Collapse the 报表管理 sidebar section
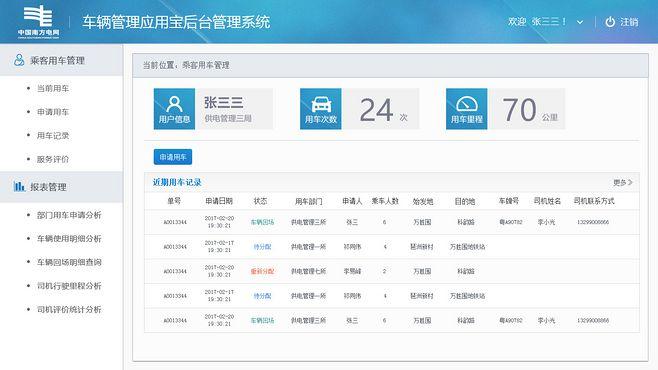Image resolution: width=658 pixels, height=370 pixels. tap(61, 187)
